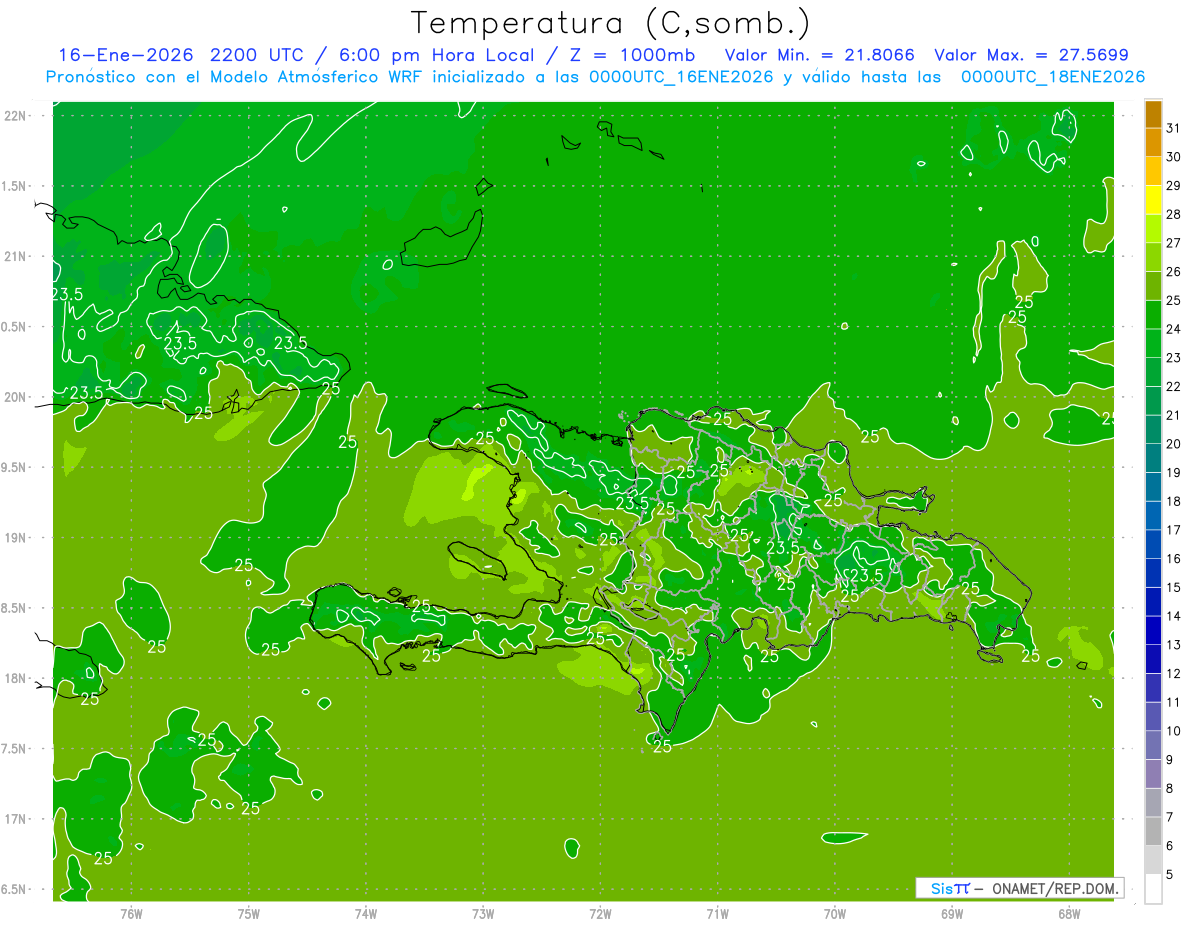Pick the lime legend swatch between 27 and 28
The image size is (1200, 927).
coord(1153,229)
